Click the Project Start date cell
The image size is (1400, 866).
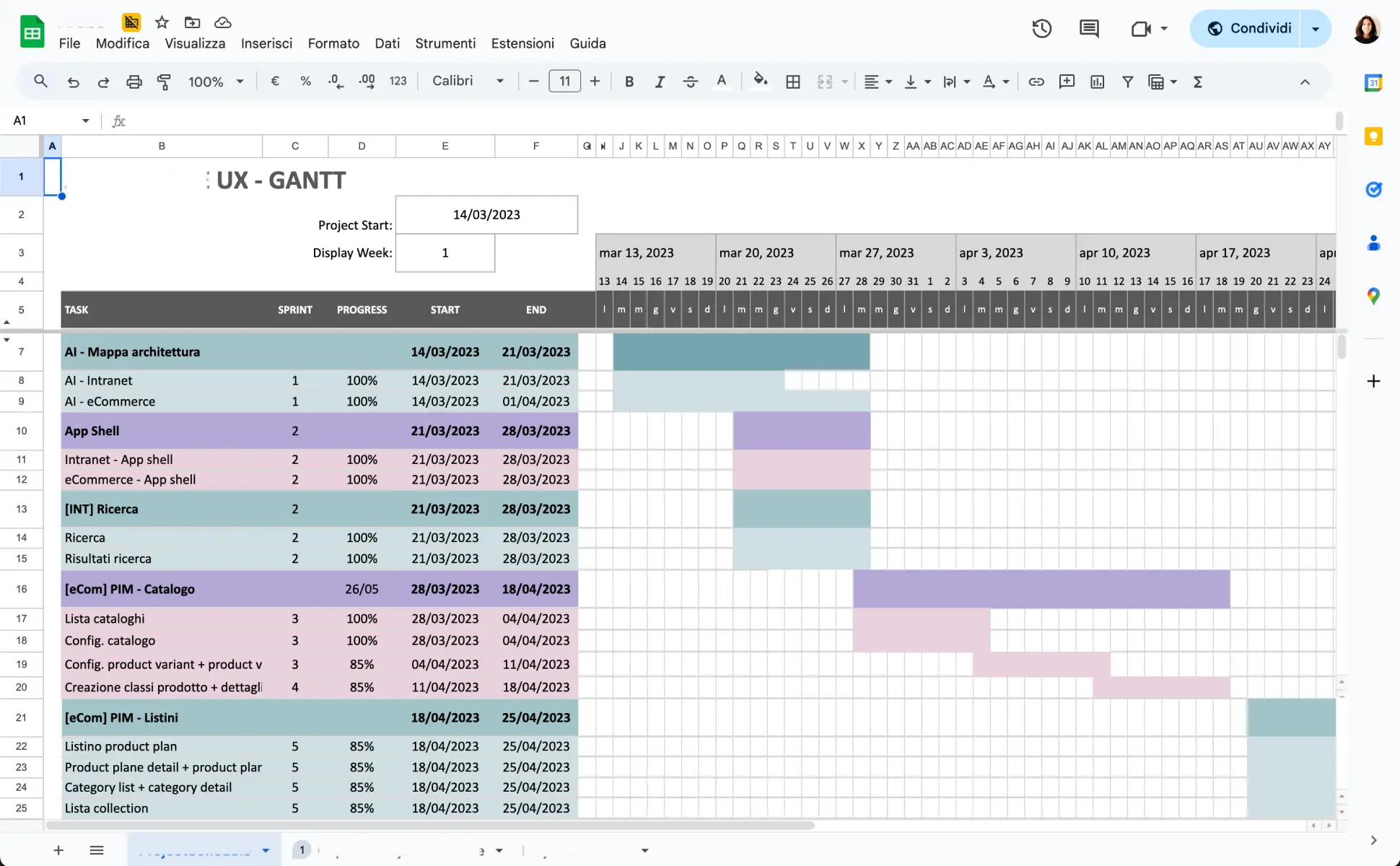486,214
